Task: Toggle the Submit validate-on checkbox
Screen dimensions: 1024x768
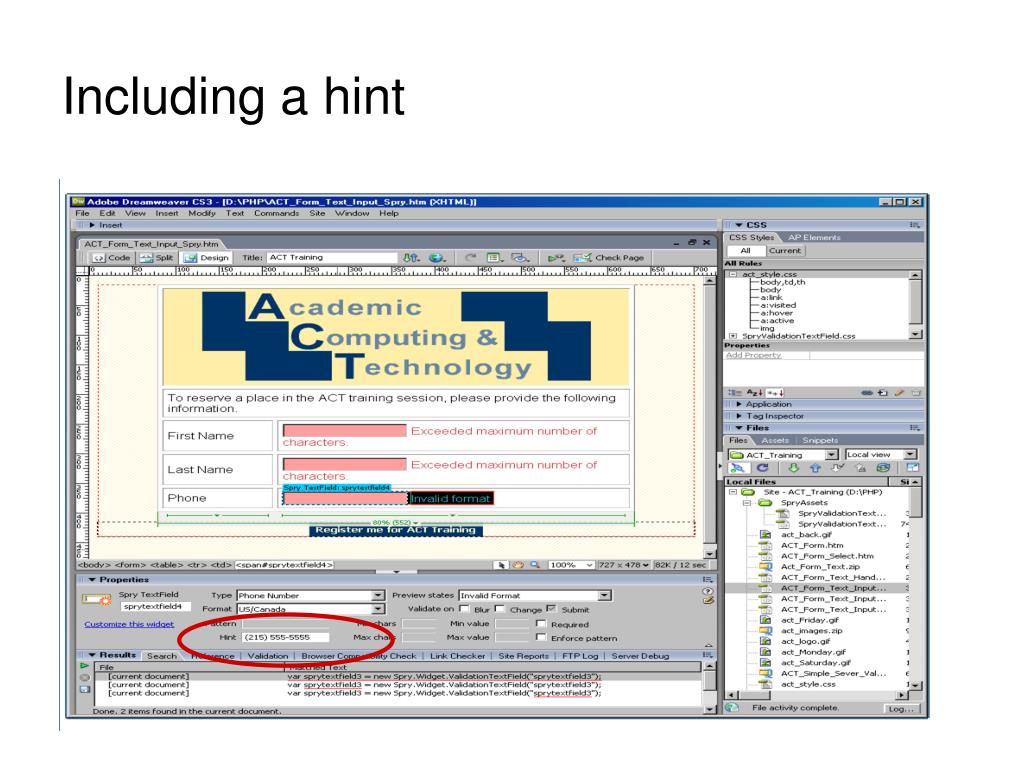Action: tap(551, 609)
